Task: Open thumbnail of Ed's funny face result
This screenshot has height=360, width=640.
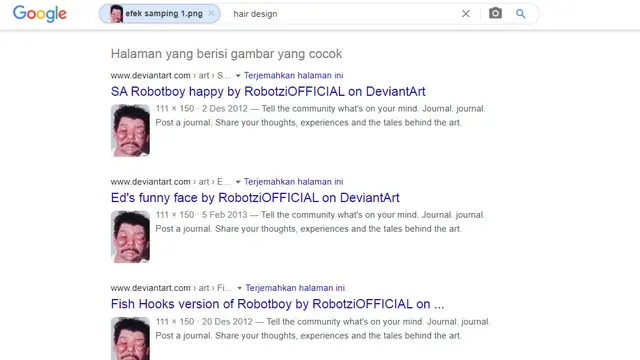Action: pos(130,237)
